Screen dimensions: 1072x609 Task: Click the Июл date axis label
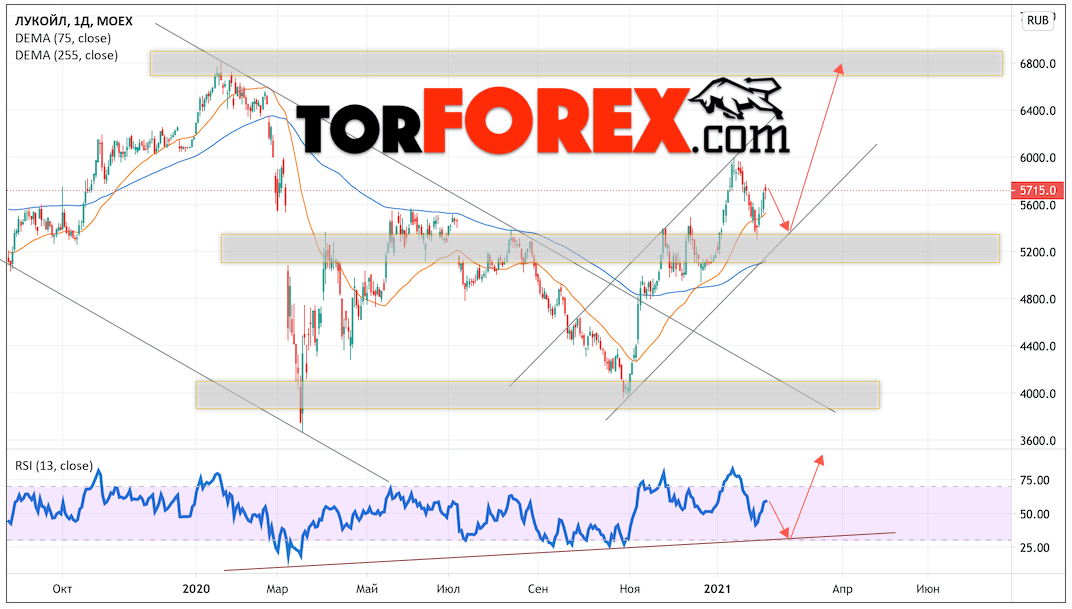[x=448, y=588]
